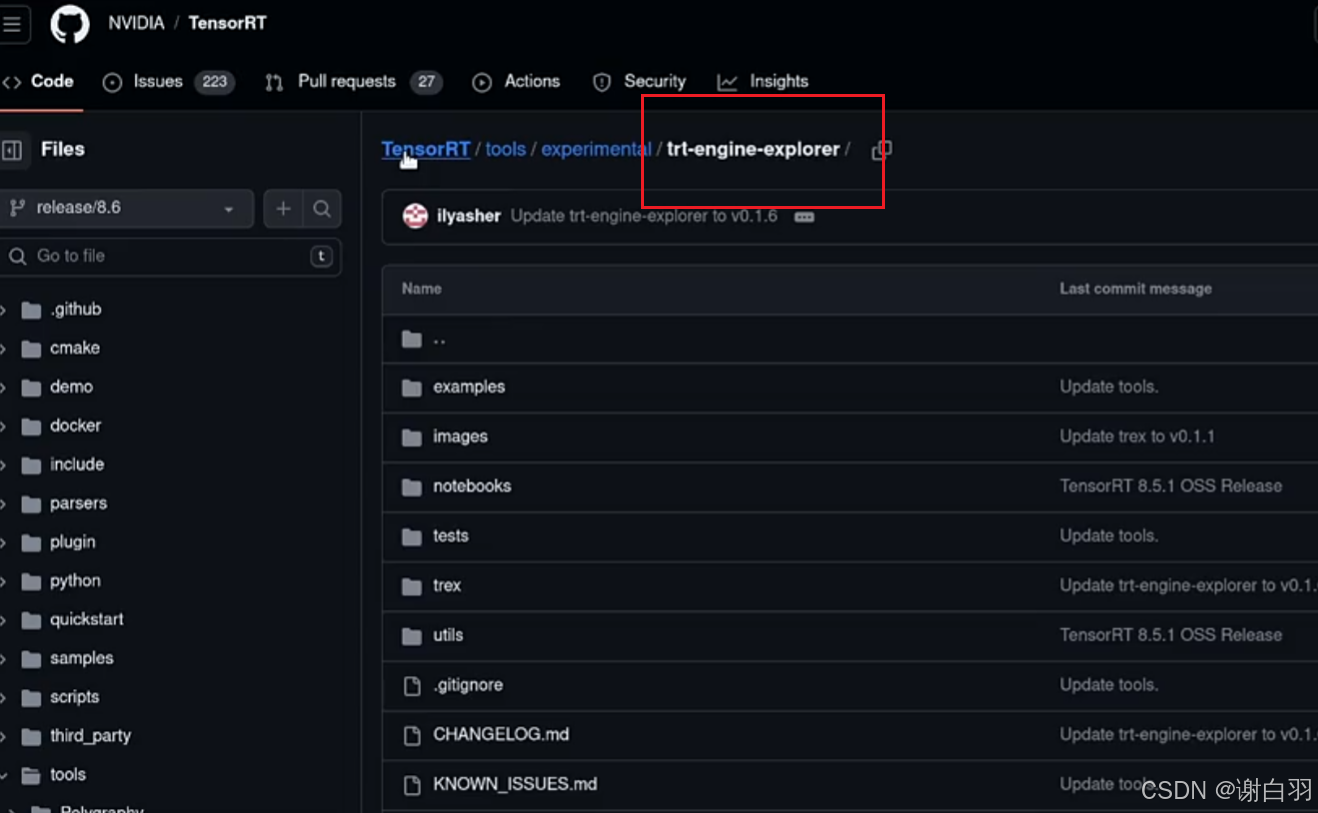Open the CHANGELOG.md file
This screenshot has height=813, width=1318.
pyautogui.click(x=501, y=735)
